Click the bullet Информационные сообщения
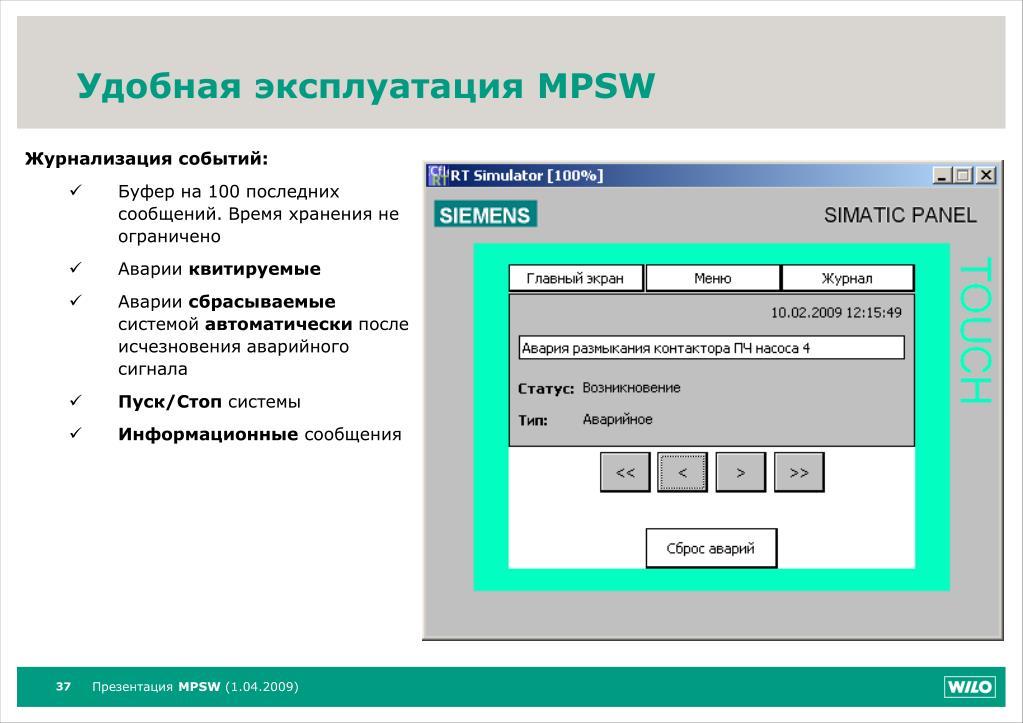 (x=260, y=434)
